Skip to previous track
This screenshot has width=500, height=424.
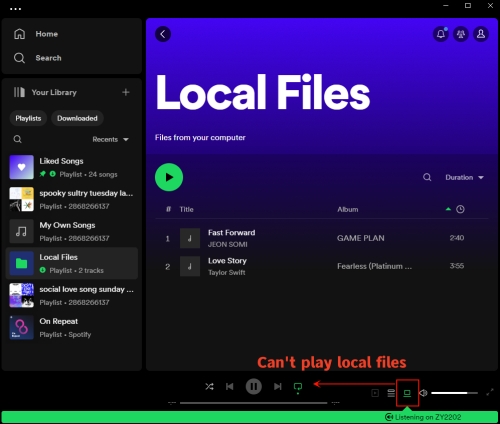(x=230, y=387)
